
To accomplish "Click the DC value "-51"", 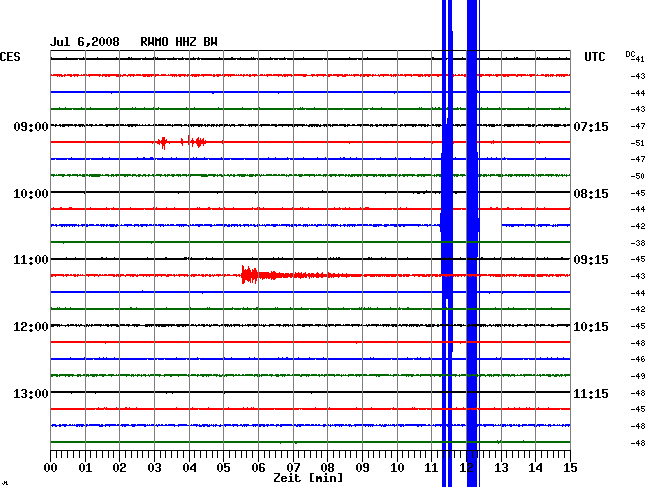I will [638, 143].
